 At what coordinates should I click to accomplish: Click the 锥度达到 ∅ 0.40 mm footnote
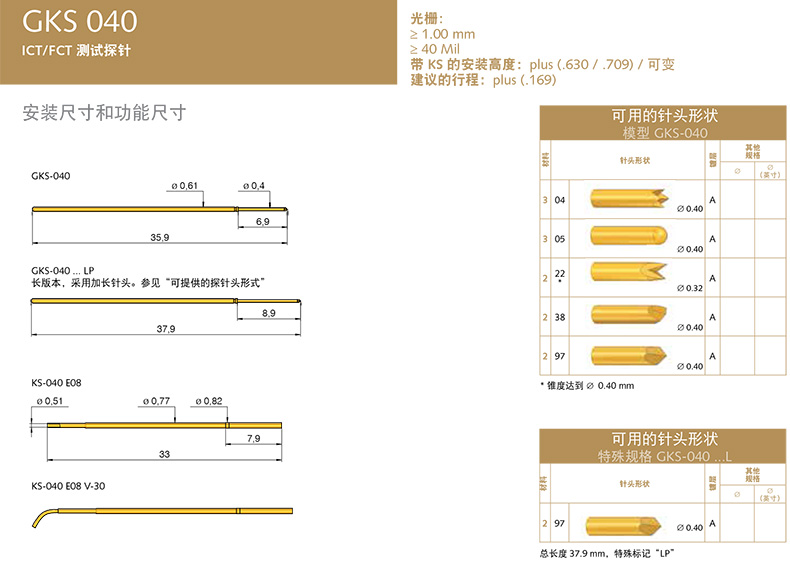point(586,385)
